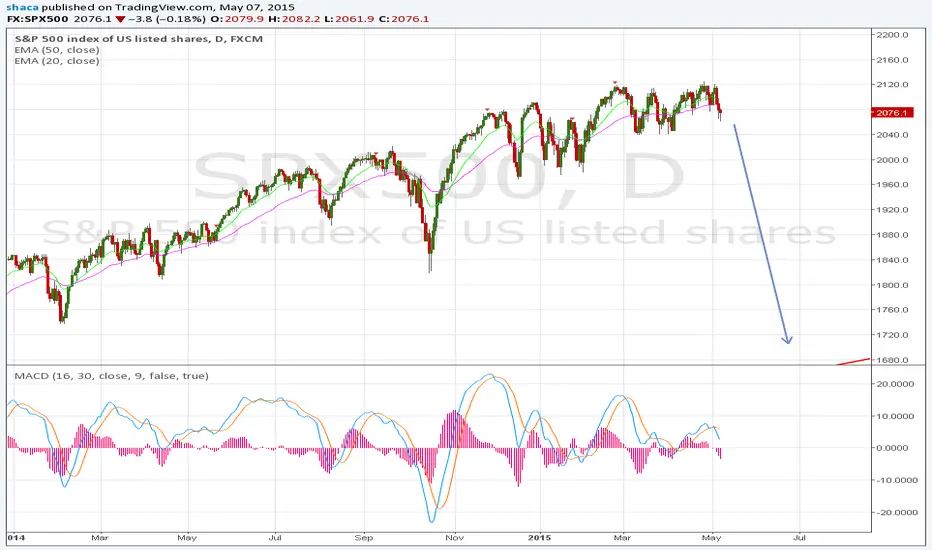Click the 2000.0 price axis label
The width and height of the screenshot is (932, 550).
[x=892, y=159]
